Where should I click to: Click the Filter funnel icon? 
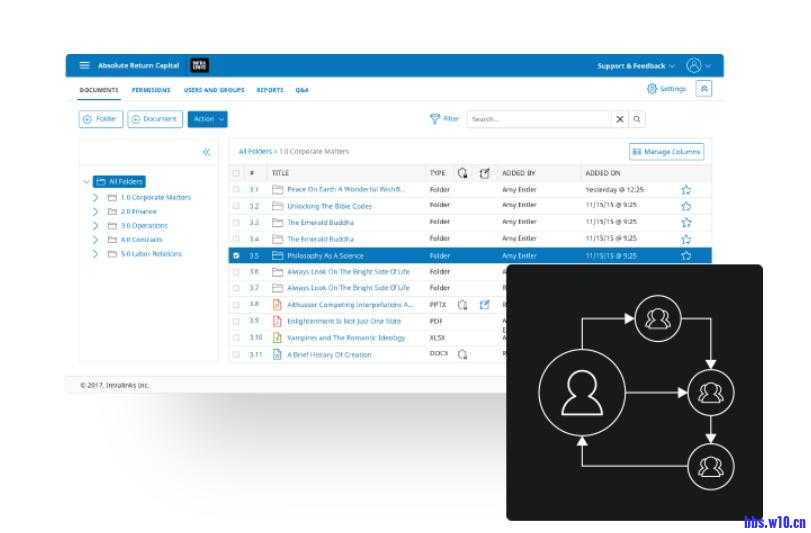pyautogui.click(x=435, y=119)
